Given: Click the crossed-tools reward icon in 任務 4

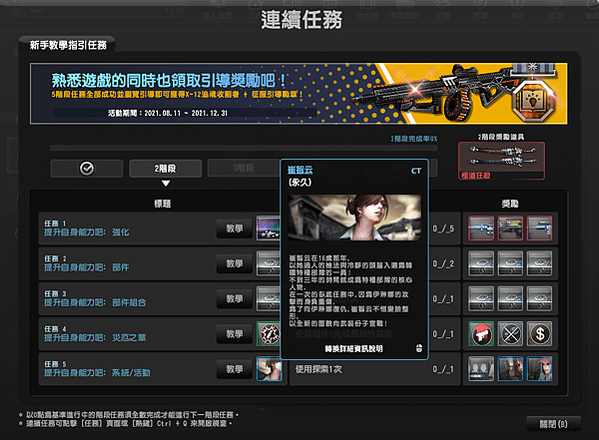Looking at the screenshot, I should (510, 333).
